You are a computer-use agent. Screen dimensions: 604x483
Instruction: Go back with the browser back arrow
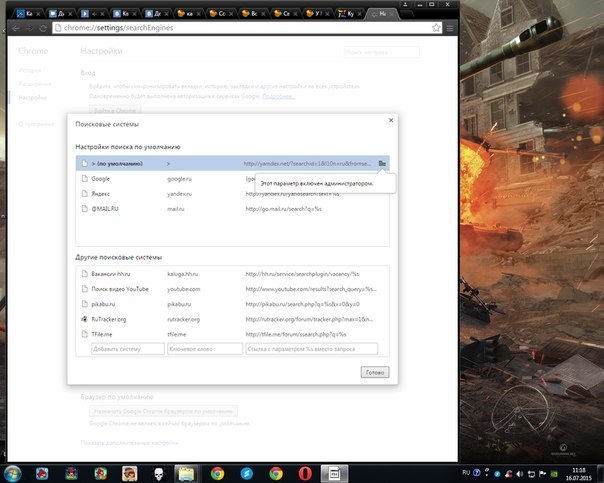16,28
